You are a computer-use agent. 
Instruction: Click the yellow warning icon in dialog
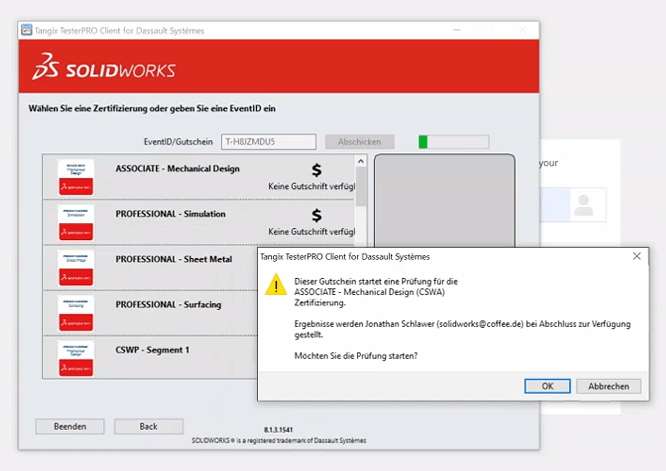[276, 285]
